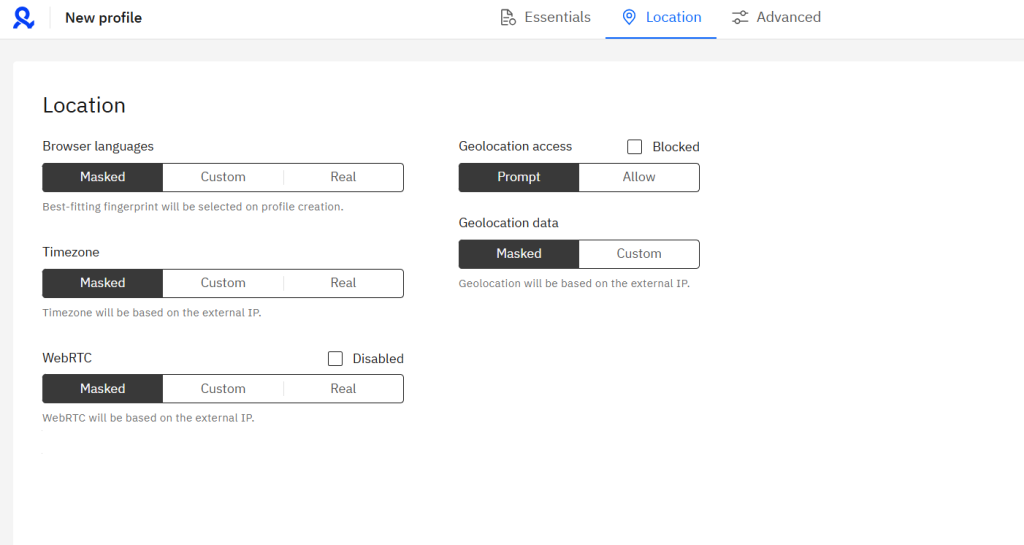Screen dimensions: 1024x545
Task: Set Browser languages to Real
Action: coord(343,177)
